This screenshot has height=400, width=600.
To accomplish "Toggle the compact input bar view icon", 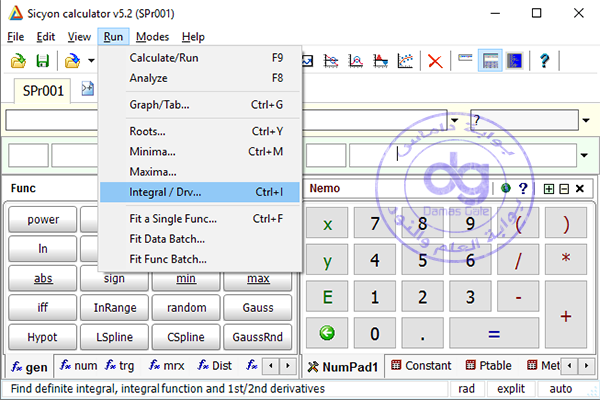I will coord(465,58).
